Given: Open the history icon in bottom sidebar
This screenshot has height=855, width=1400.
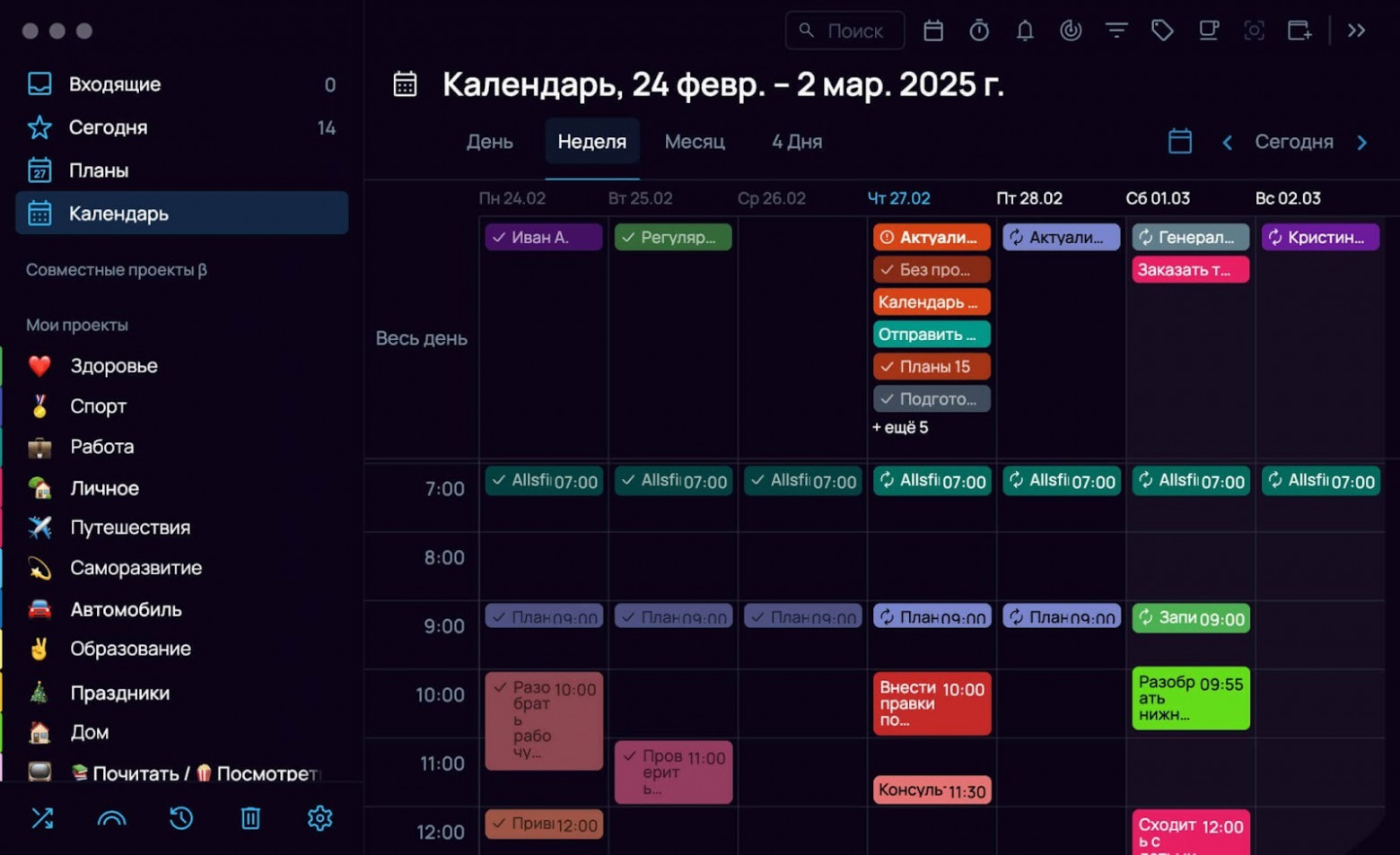Looking at the screenshot, I should [181, 817].
